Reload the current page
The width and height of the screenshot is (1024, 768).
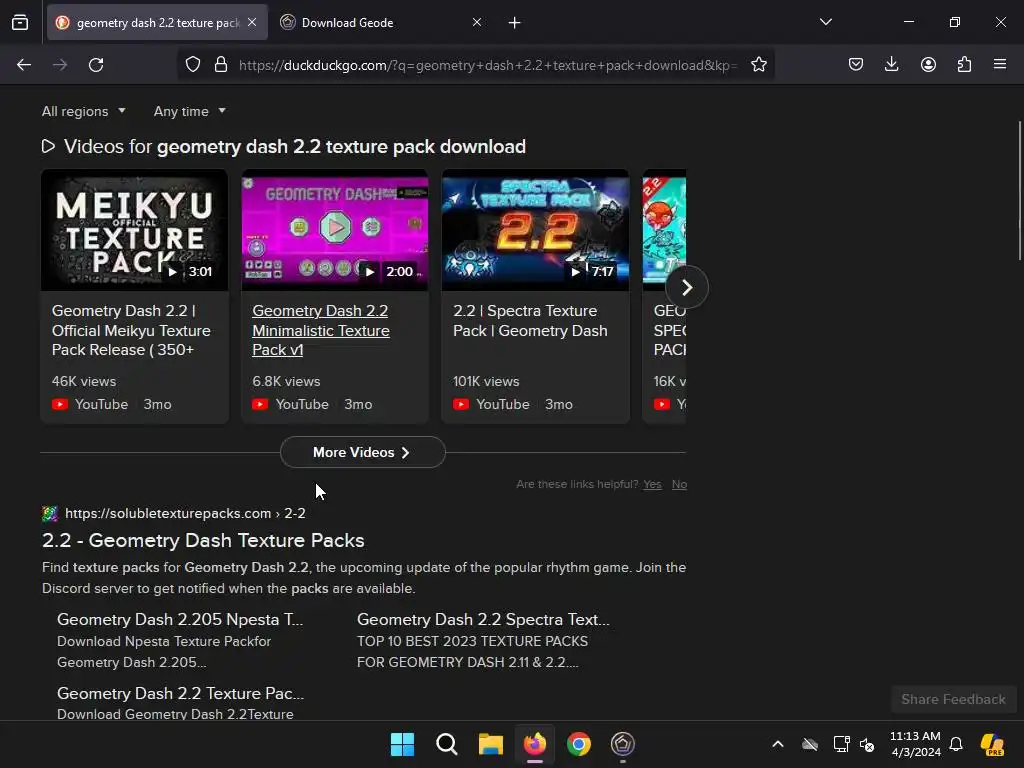(x=96, y=65)
